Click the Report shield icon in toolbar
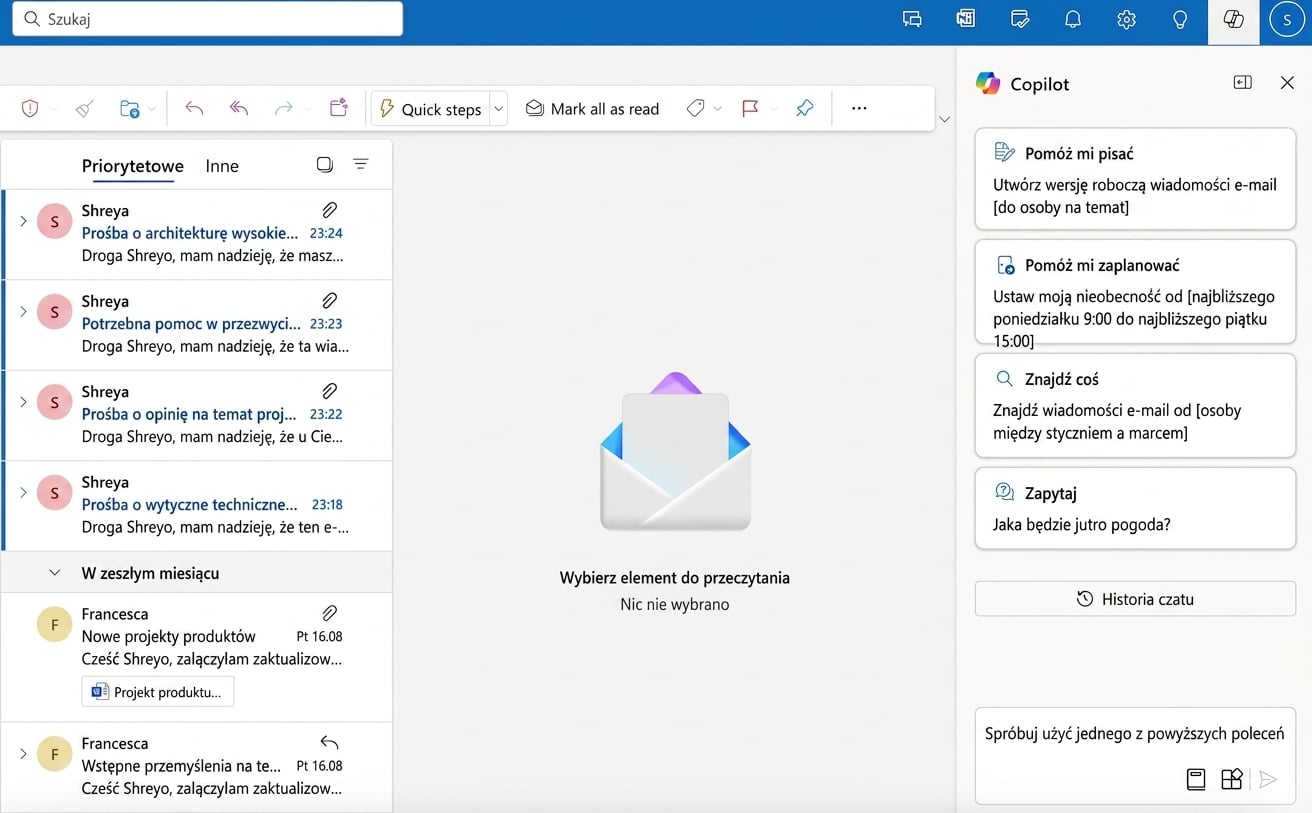 30,109
